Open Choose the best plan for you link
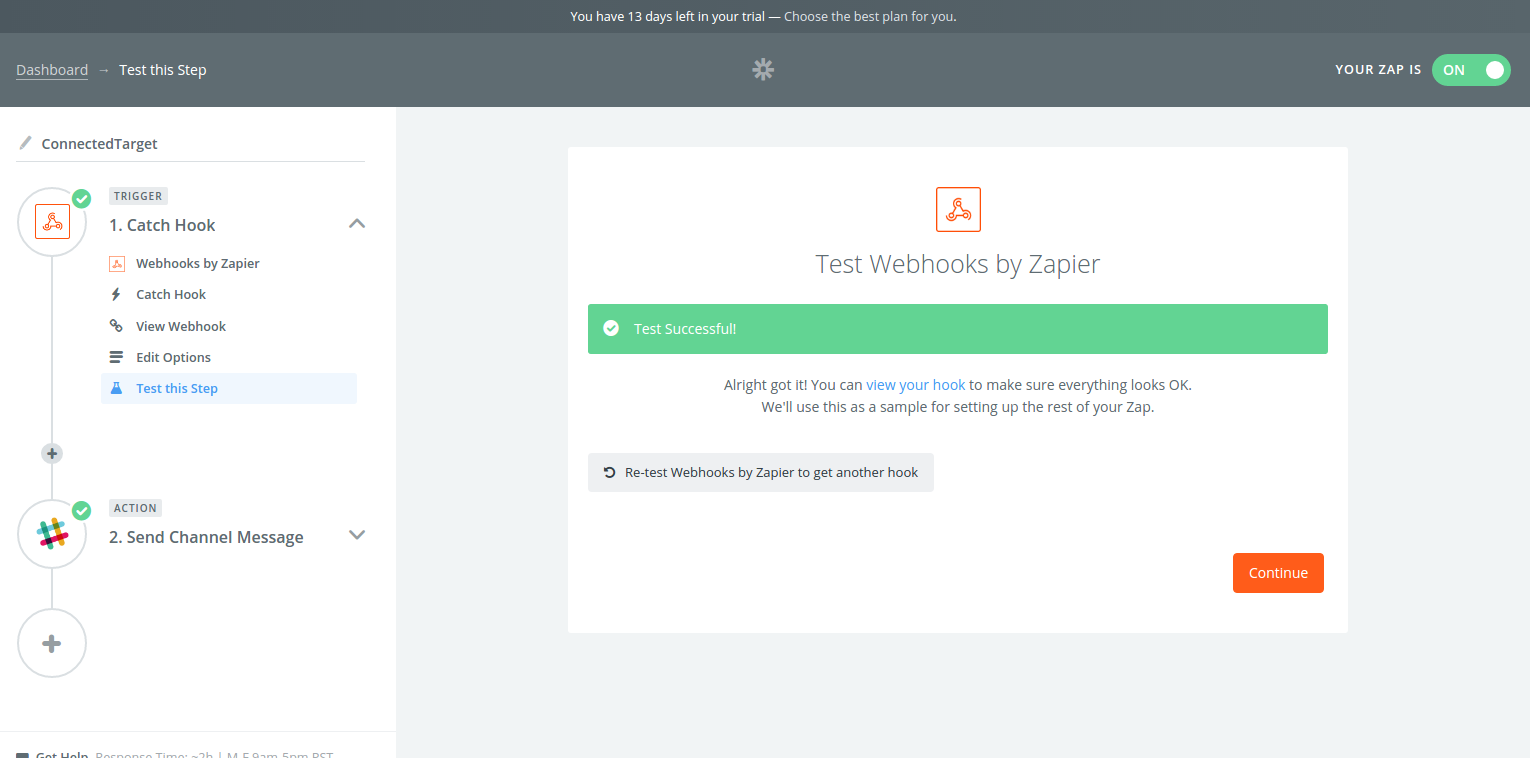The width and height of the screenshot is (1530, 758). click(x=870, y=17)
